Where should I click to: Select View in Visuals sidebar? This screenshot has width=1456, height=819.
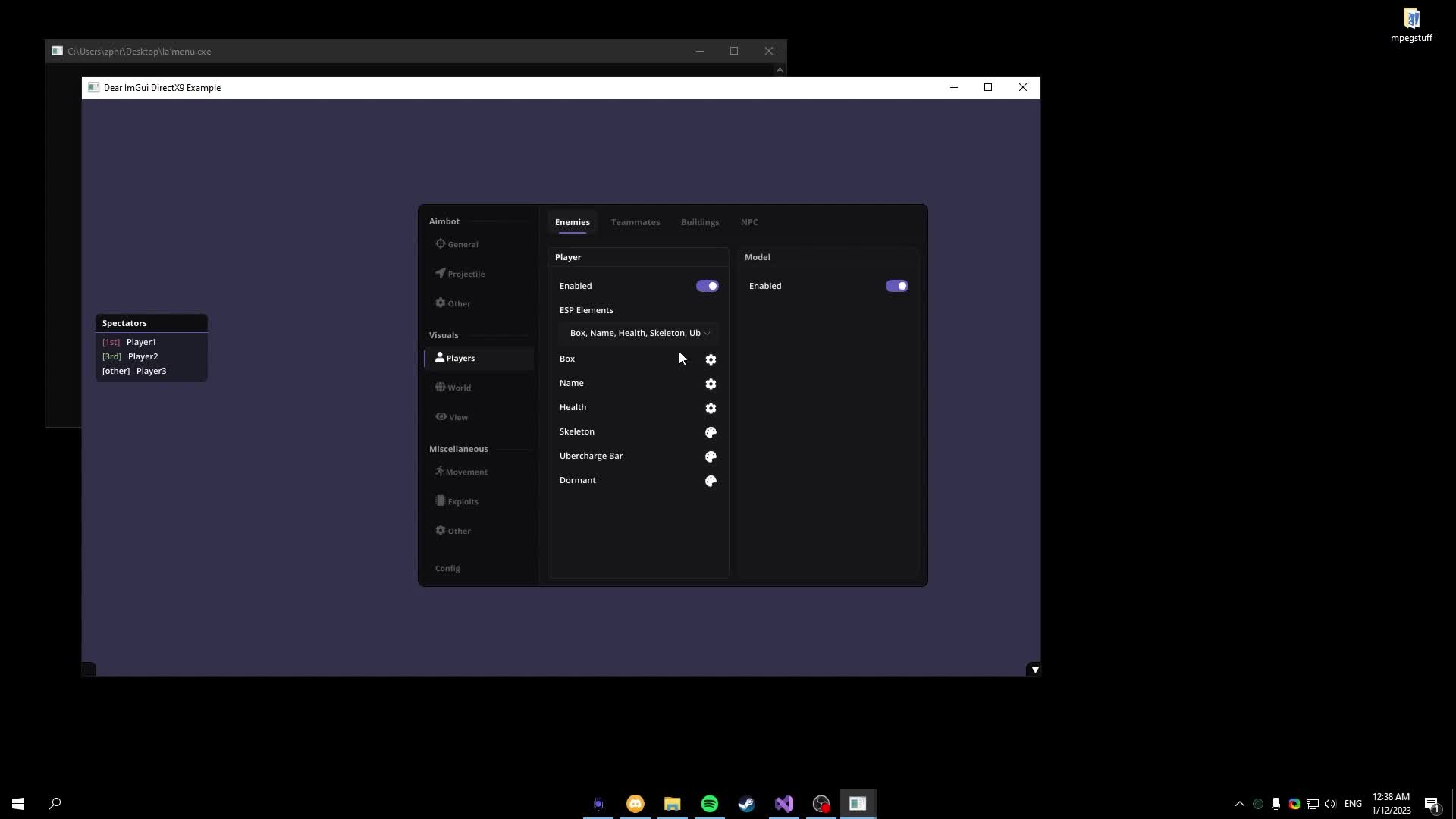(458, 417)
